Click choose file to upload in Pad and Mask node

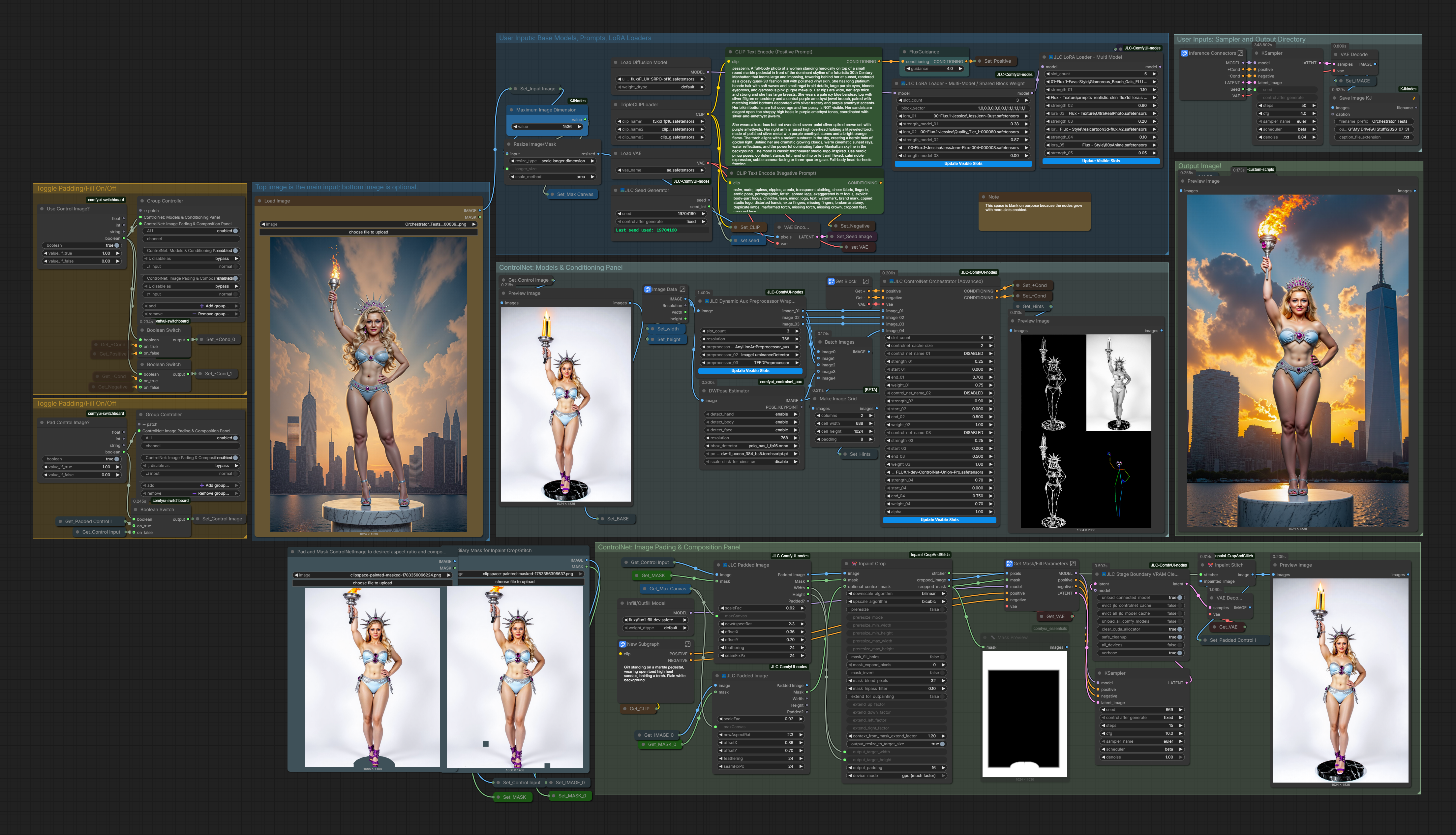click(373, 583)
